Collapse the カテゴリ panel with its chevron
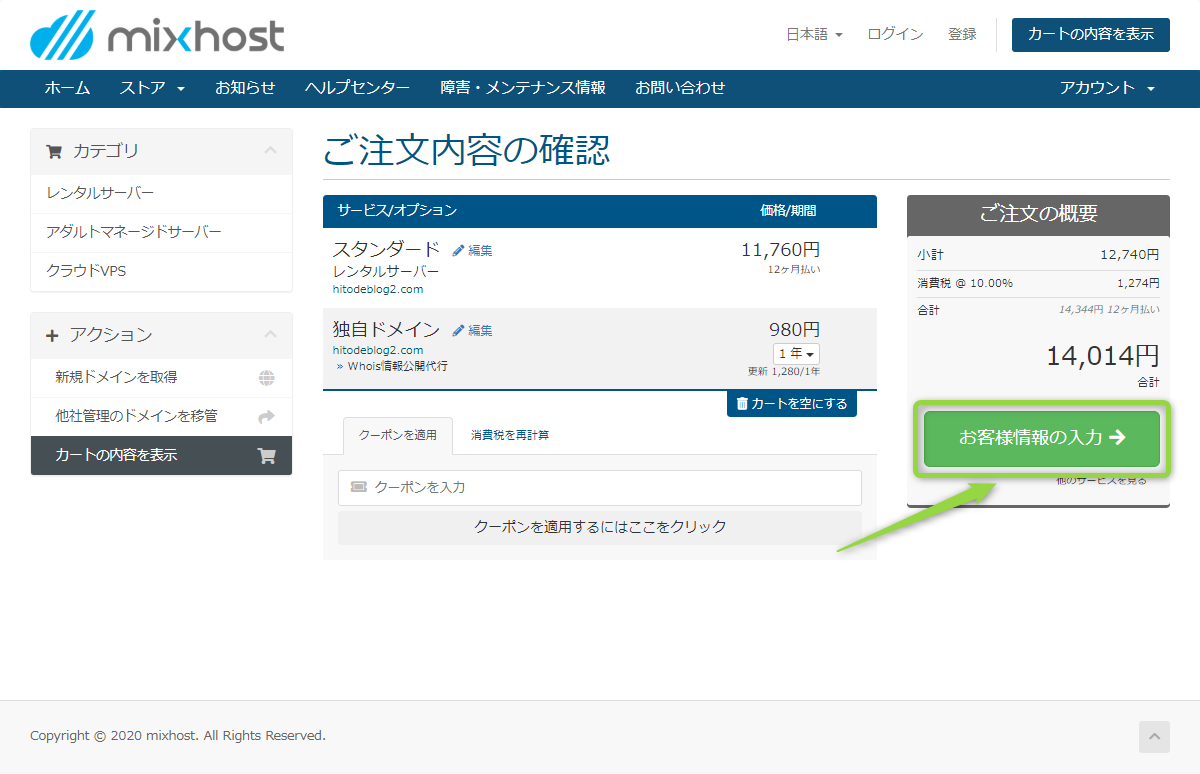1200x774 pixels. click(270, 151)
